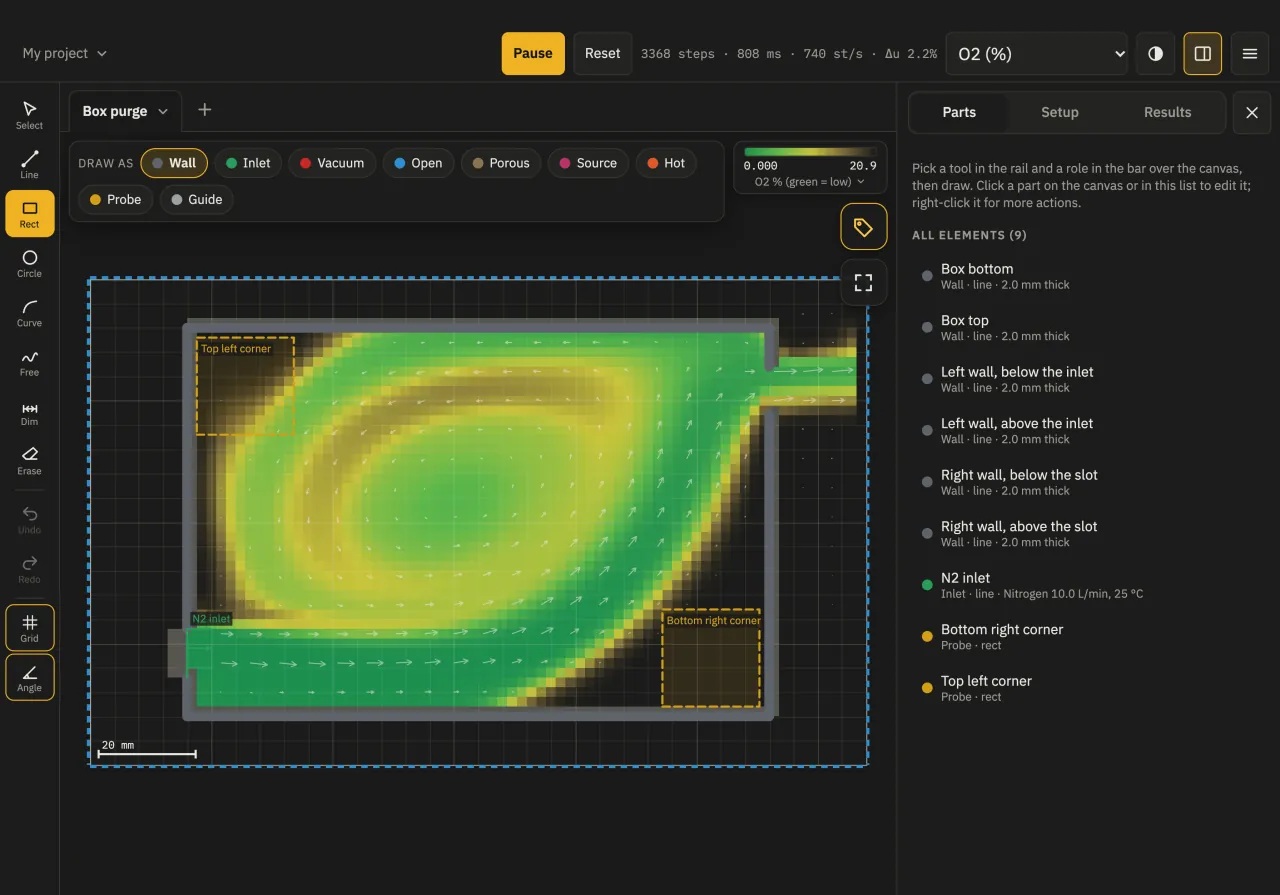Select the N2 inlet element in list

[1088, 585]
